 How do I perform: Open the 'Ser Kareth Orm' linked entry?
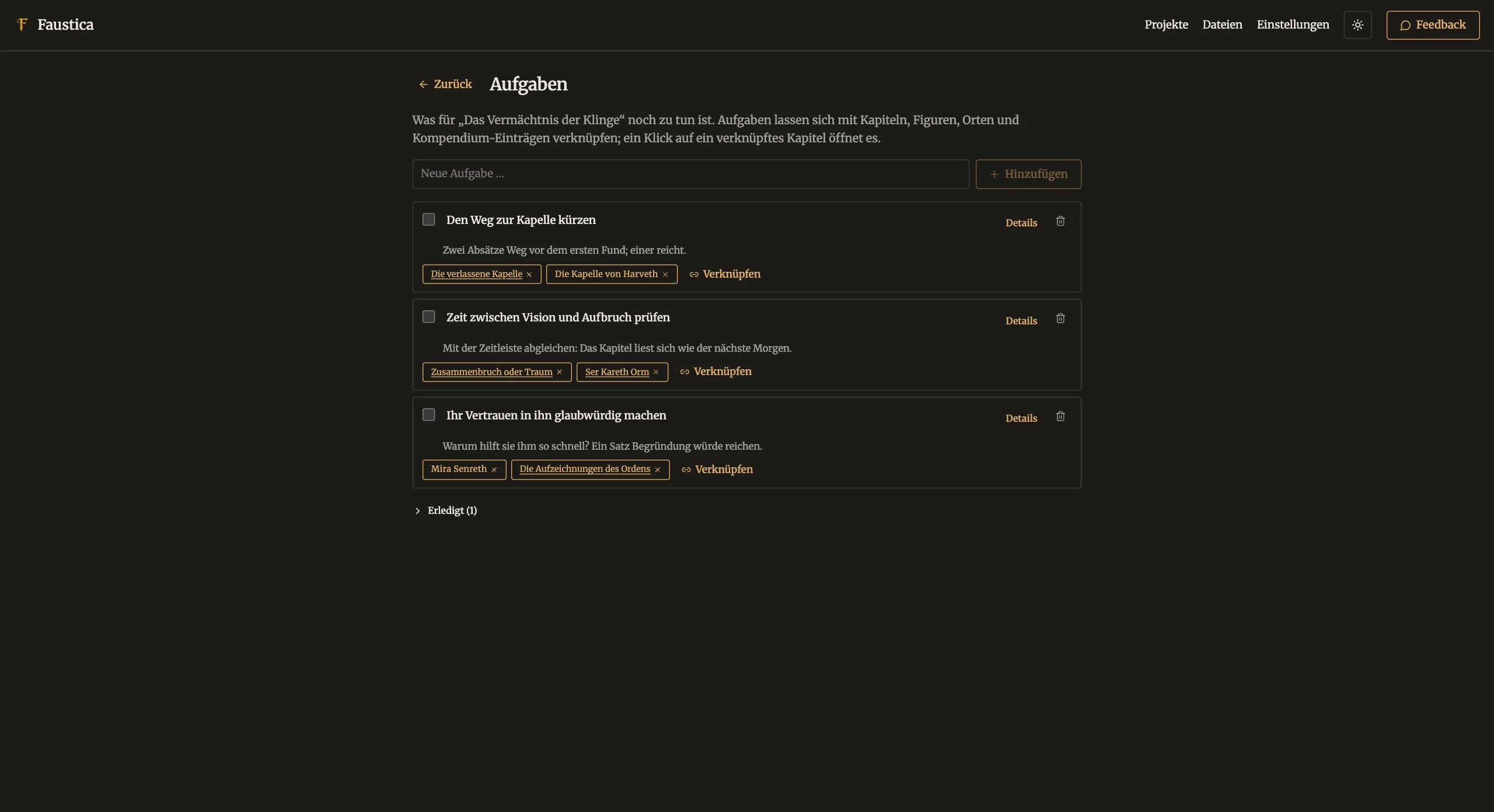click(617, 372)
